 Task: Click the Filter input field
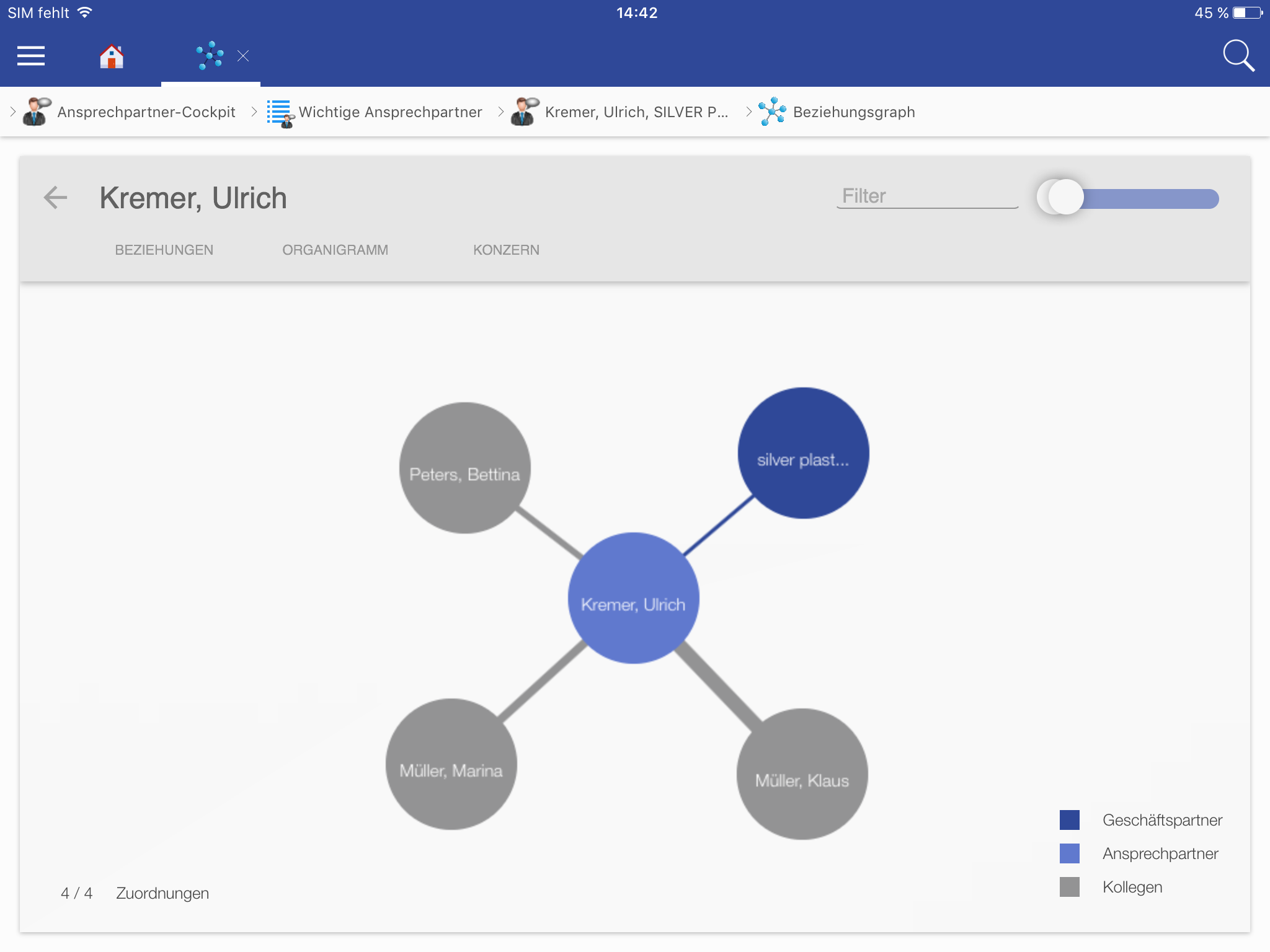point(926,196)
